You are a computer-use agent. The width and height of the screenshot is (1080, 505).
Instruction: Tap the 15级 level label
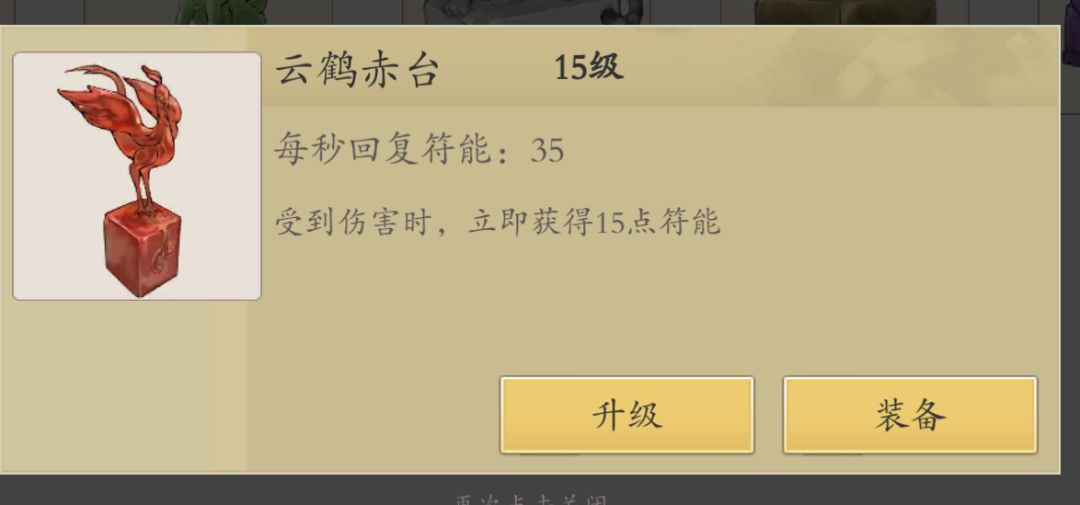[x=589, y=68]
